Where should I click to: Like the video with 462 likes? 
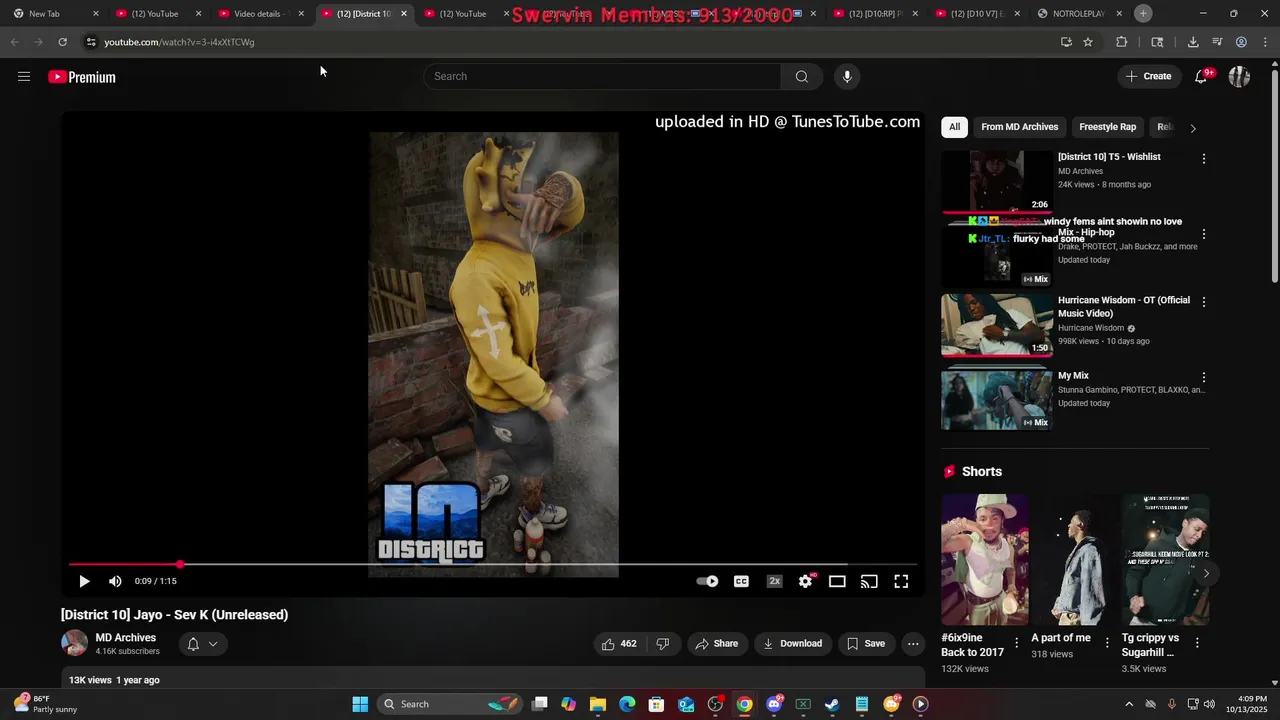pos(618,644)
